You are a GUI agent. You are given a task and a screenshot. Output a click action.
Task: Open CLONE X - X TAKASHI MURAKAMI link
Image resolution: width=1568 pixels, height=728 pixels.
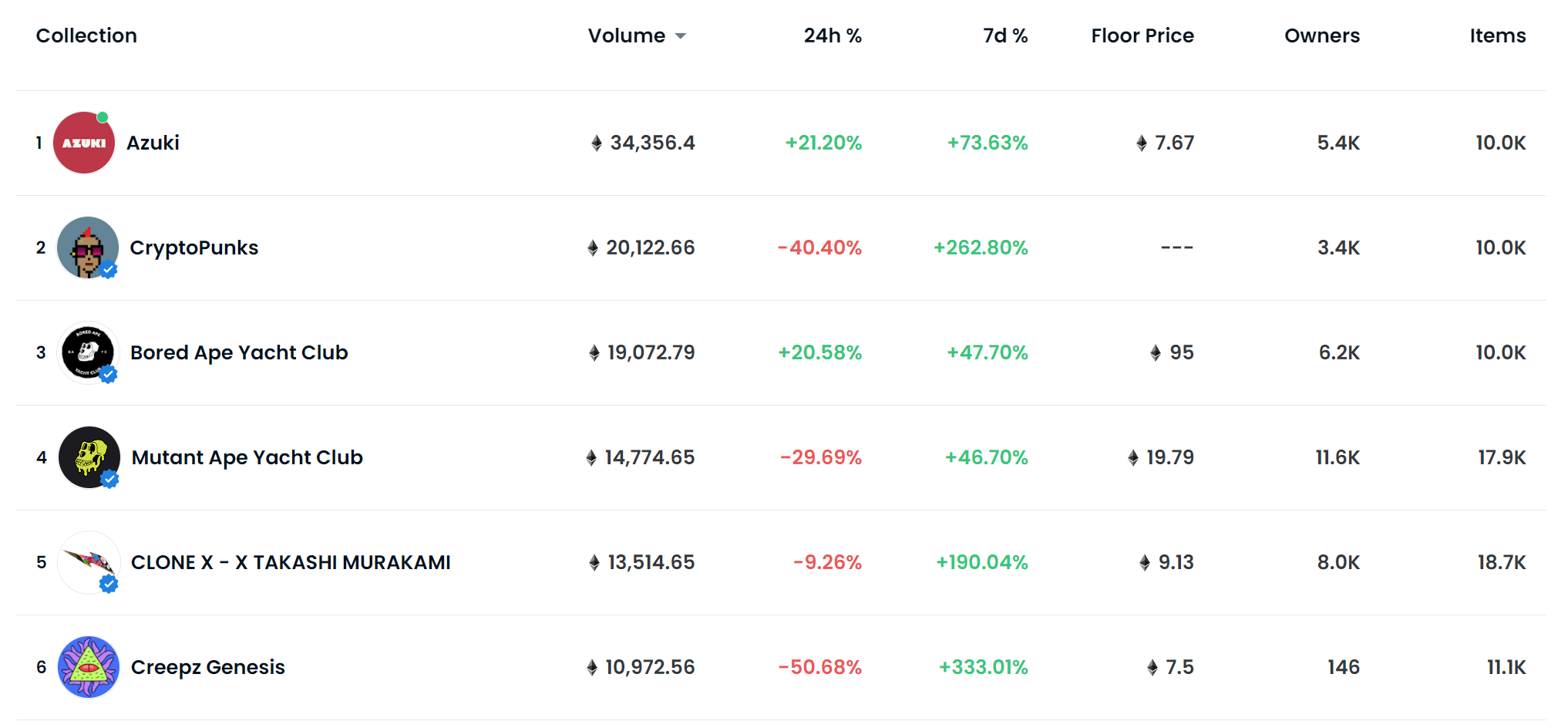pos(291,562)
